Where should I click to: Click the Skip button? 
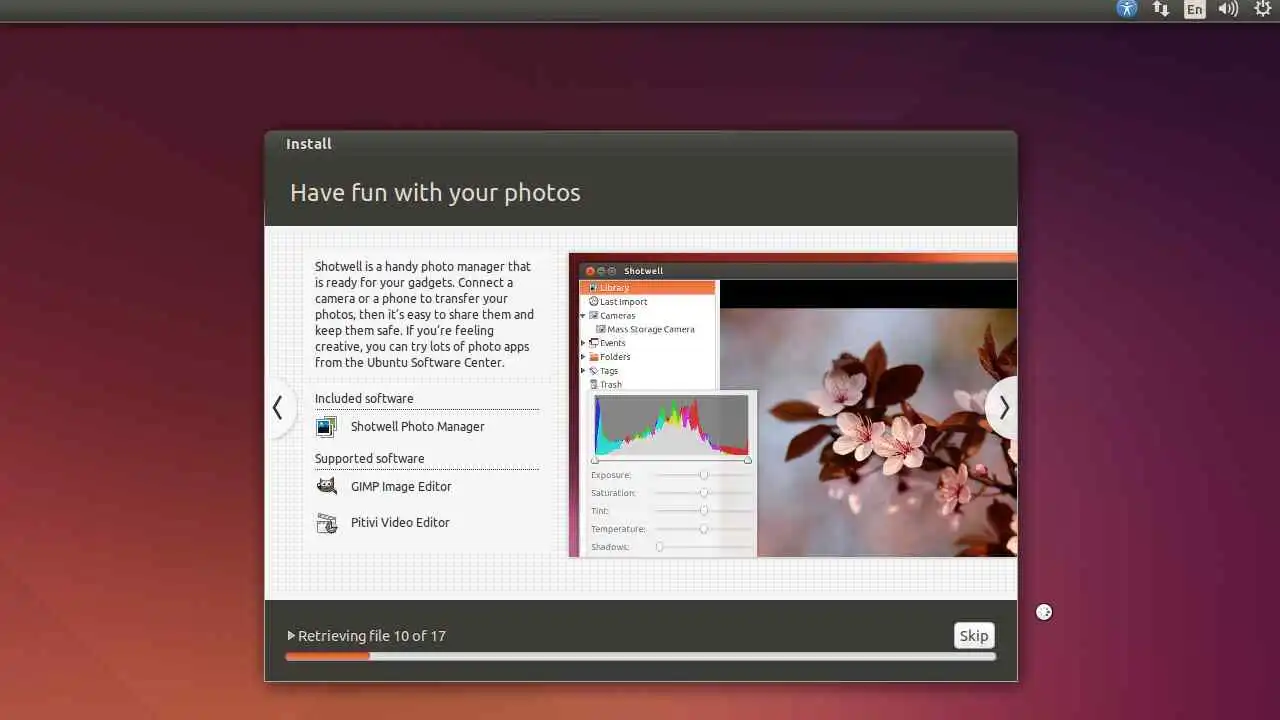click(974, 636)
